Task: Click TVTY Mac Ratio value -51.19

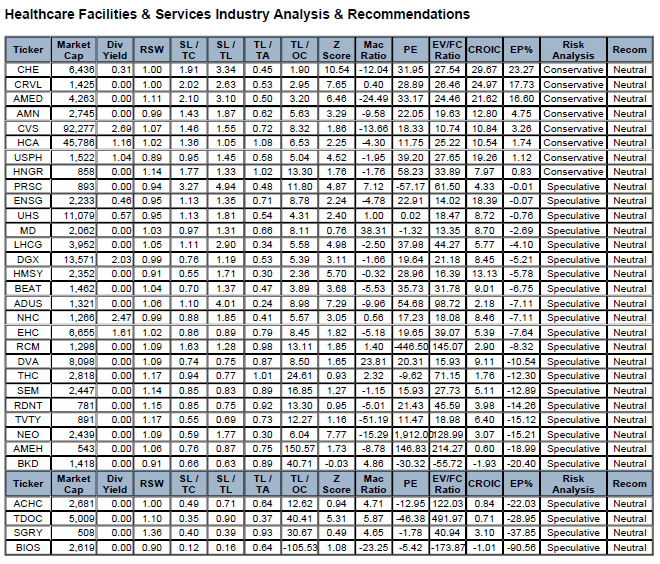Action: 373,420
